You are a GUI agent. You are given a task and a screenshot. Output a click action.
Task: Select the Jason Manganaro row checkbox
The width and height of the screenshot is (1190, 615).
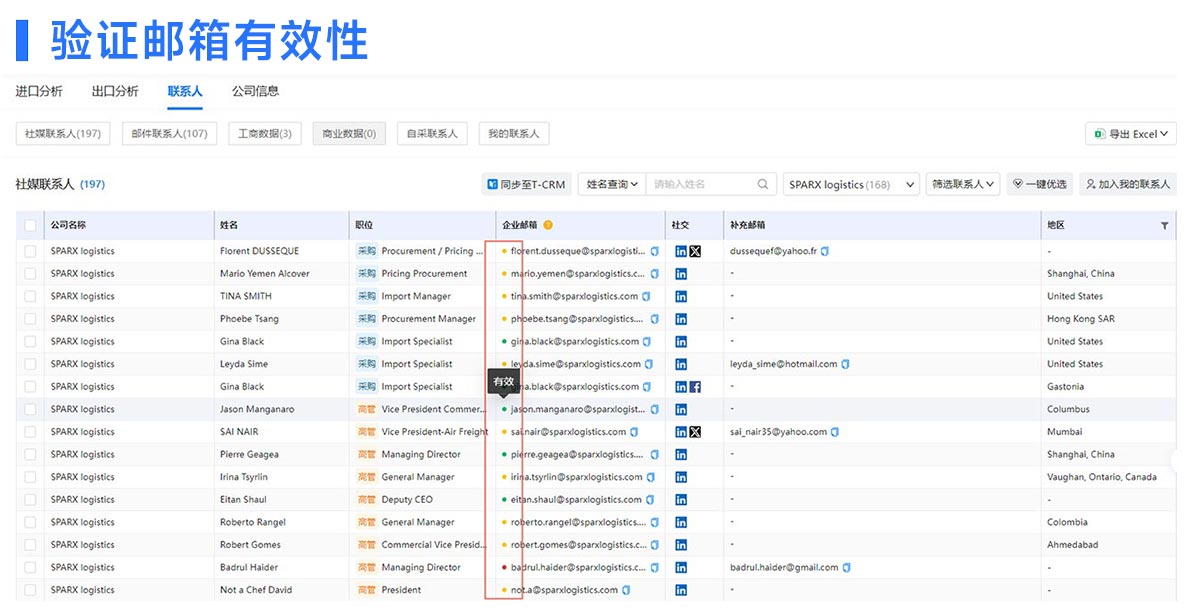30,409
